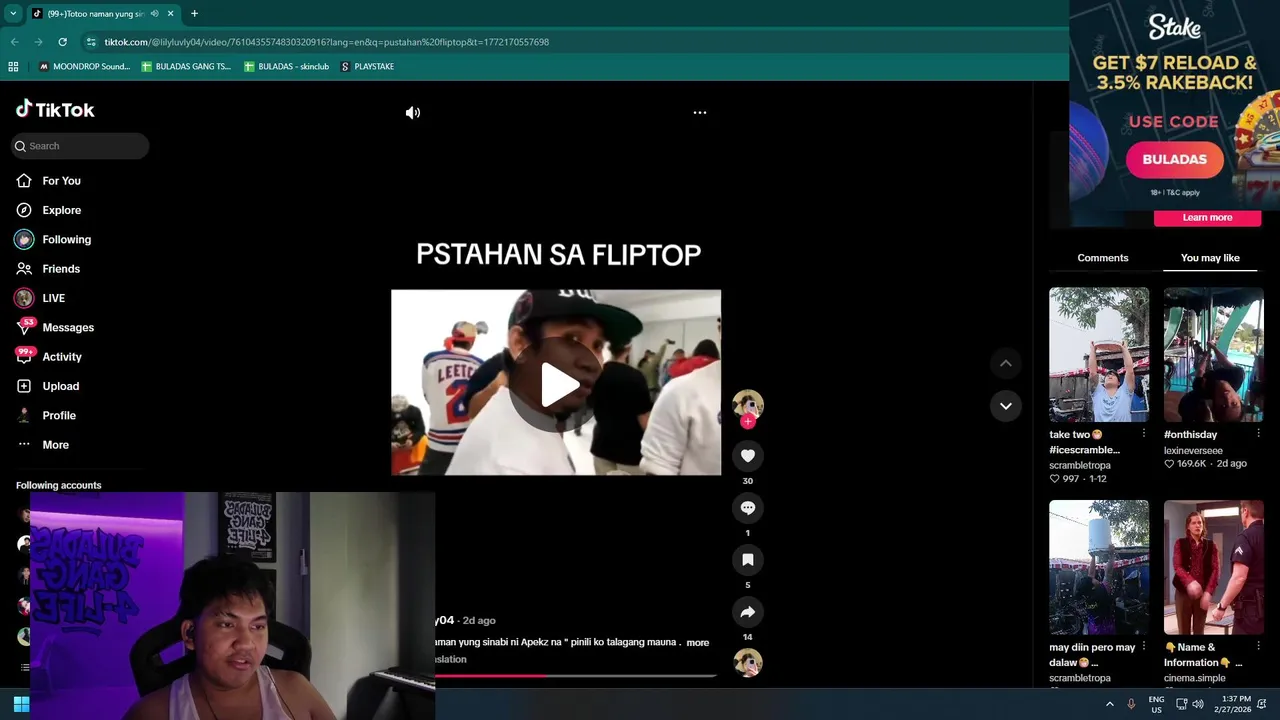Bookmark the video to favorites
The image size is (1280, 720).
pyautogui.click(x=747, y=560)
